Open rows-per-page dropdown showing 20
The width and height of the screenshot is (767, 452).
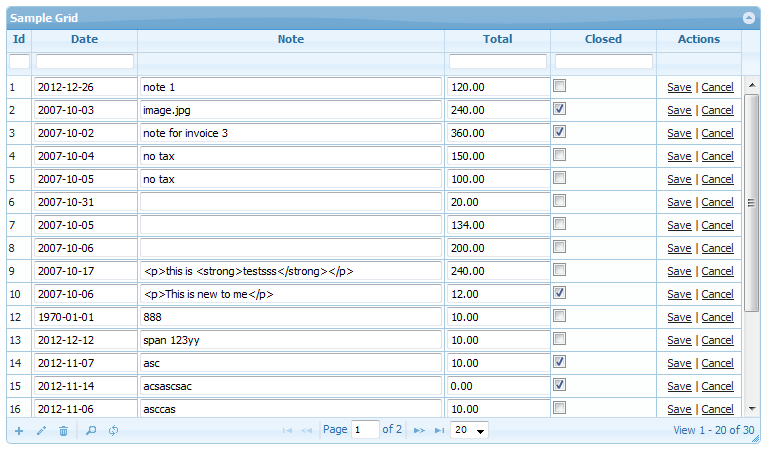(469, 430)
